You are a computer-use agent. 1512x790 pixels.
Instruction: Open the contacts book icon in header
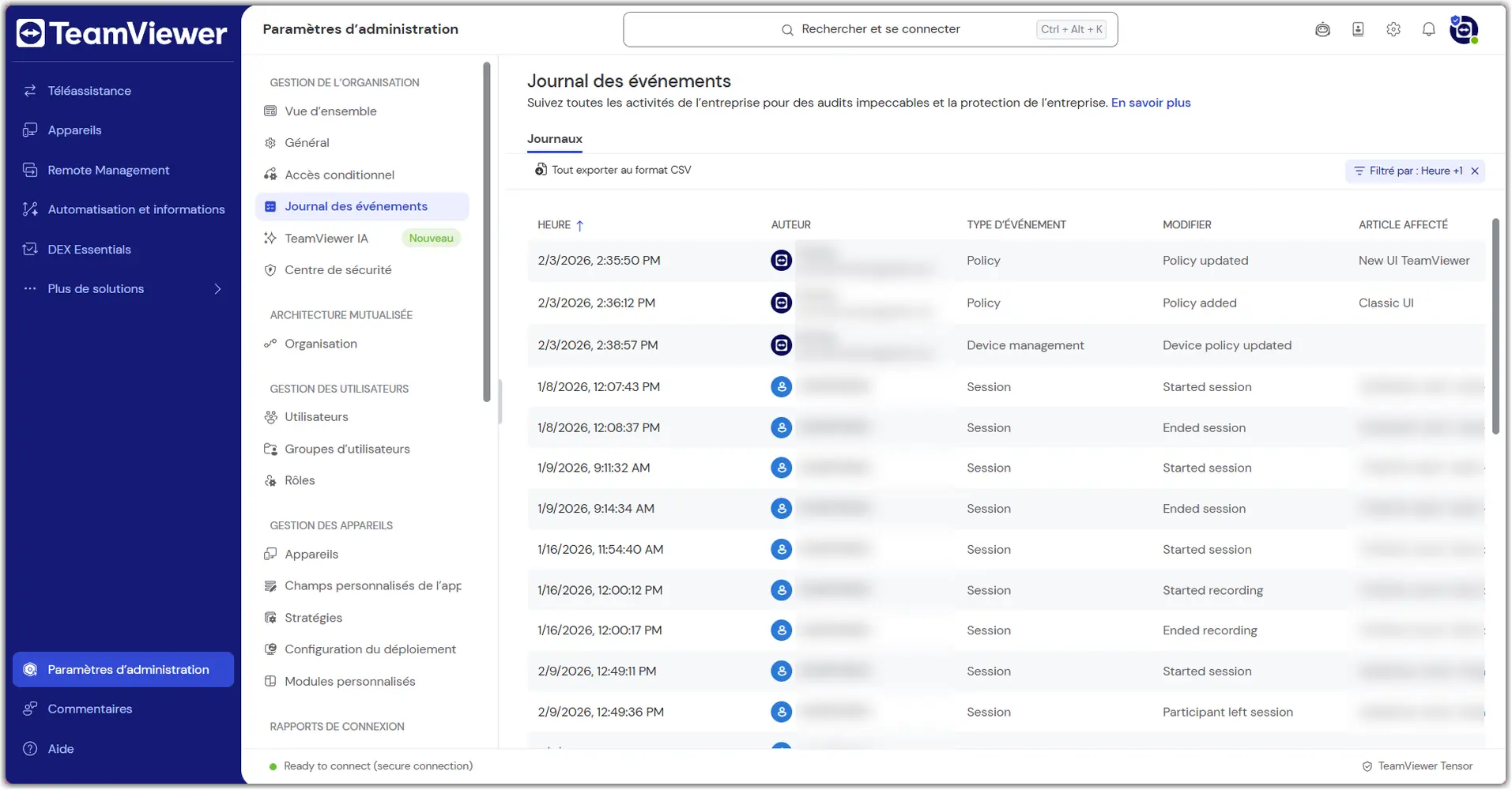1358,30
